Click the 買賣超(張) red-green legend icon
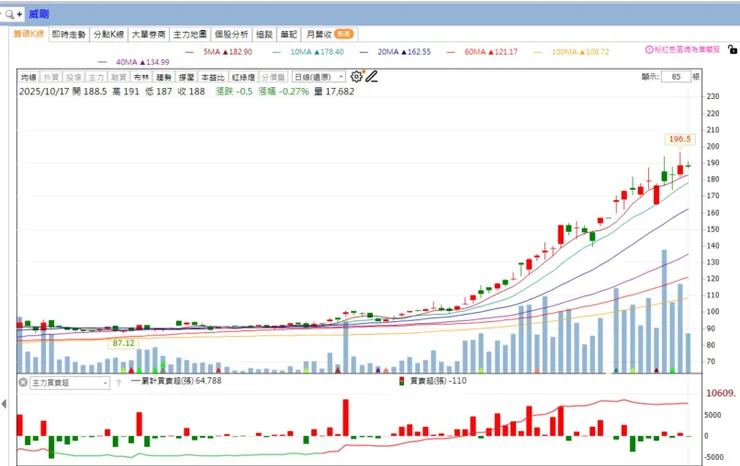The height and width of the screenshot is (466, 740). coord(402,381)
